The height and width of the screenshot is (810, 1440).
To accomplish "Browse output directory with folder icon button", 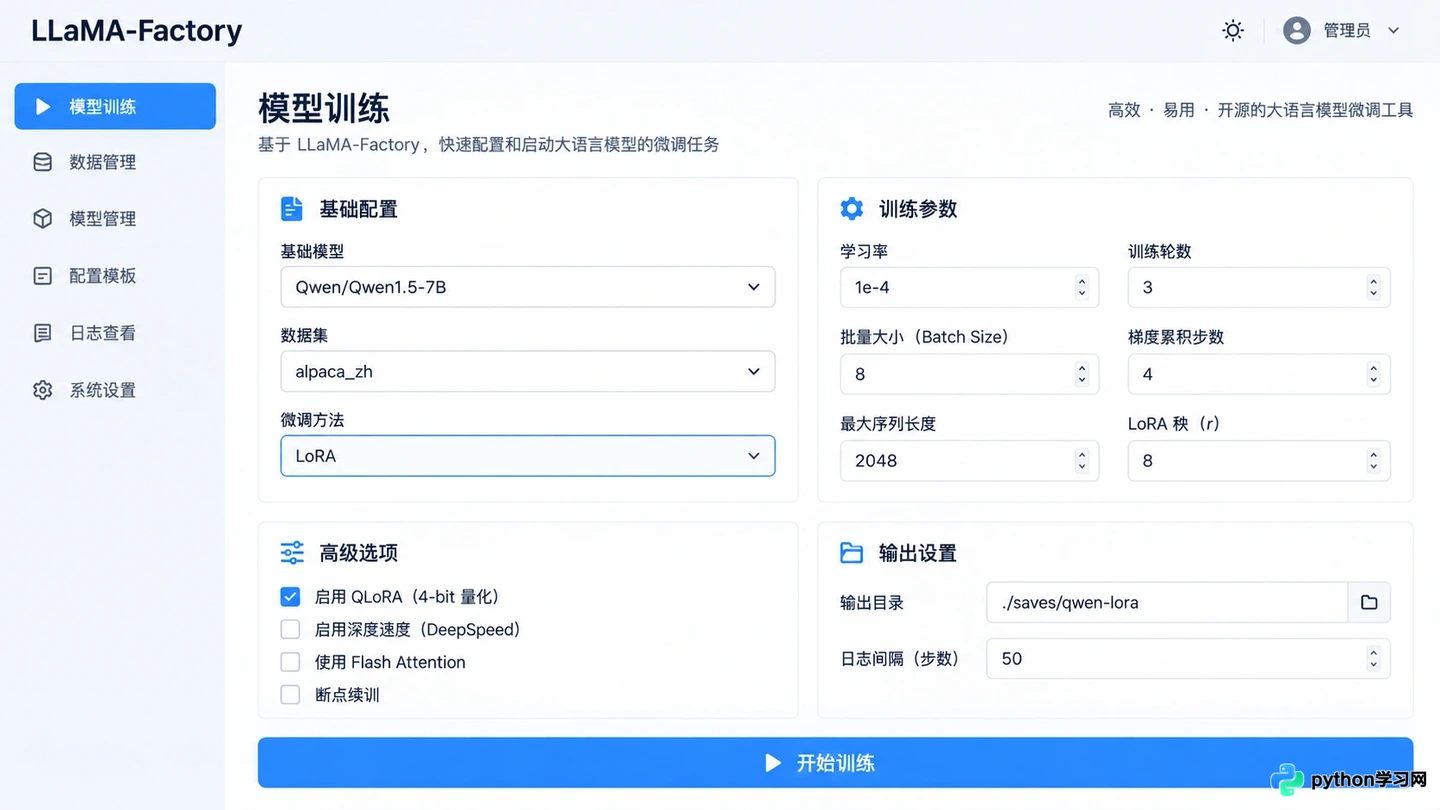I will [x=1369, y=603].
